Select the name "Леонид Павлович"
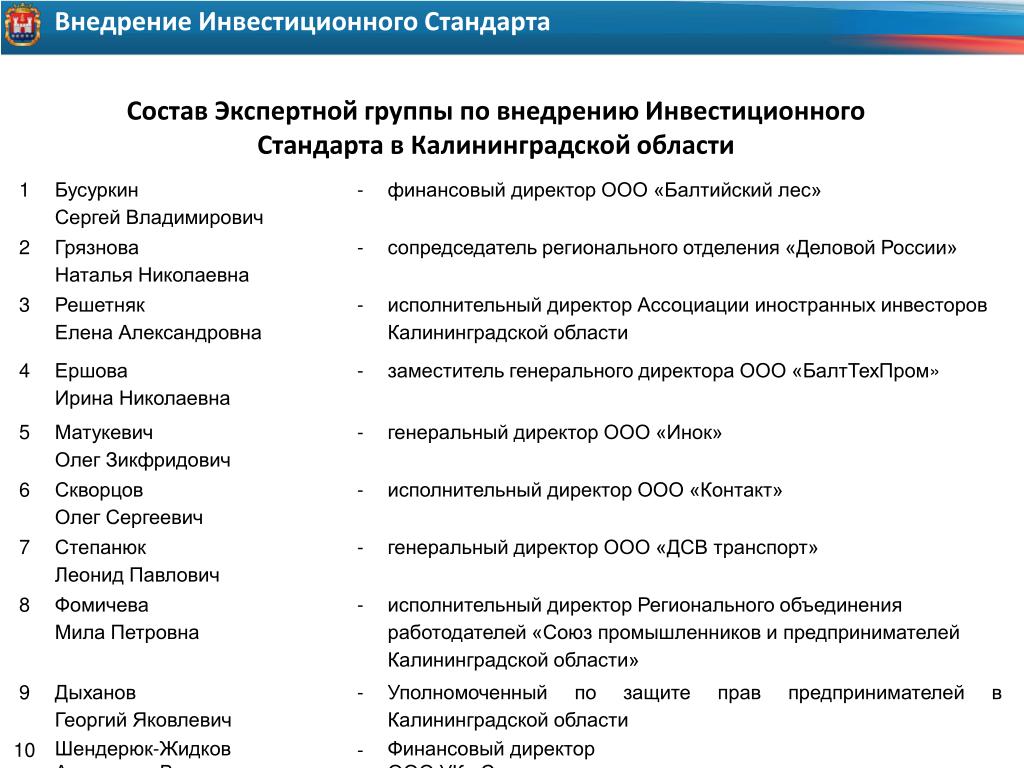 point(137,575)
